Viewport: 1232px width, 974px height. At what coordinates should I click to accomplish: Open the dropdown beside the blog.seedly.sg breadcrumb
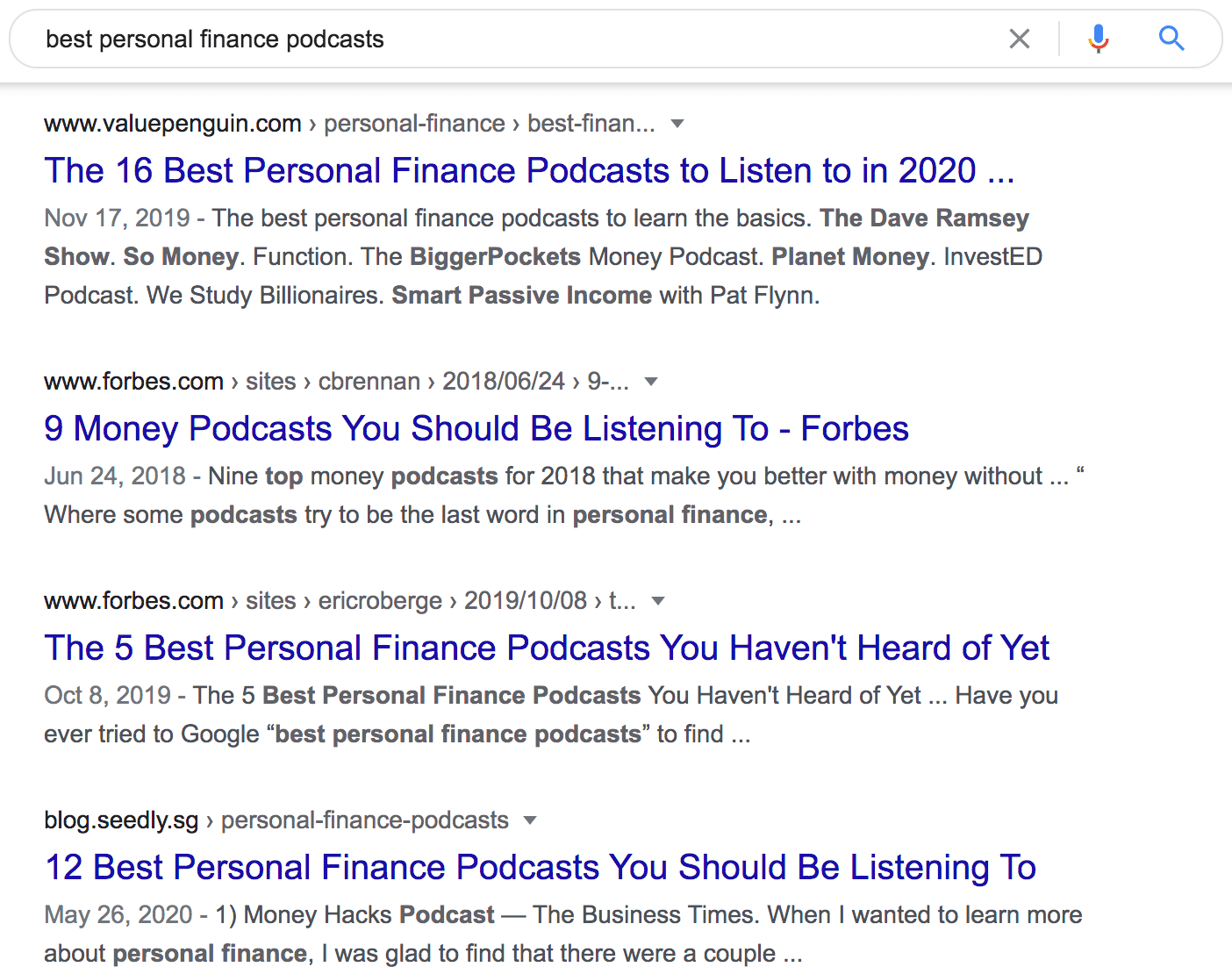(530, 821)
